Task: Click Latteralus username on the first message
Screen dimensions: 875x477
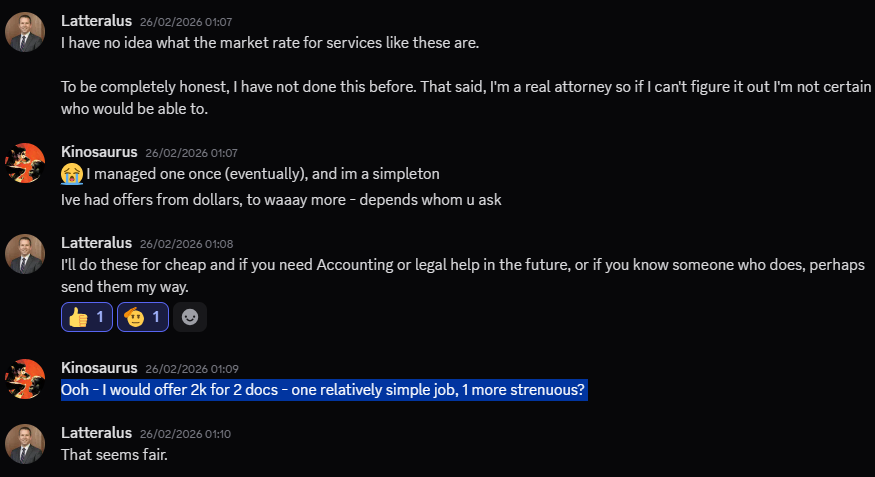Action: pyautogui.click(x=96, y=19)
